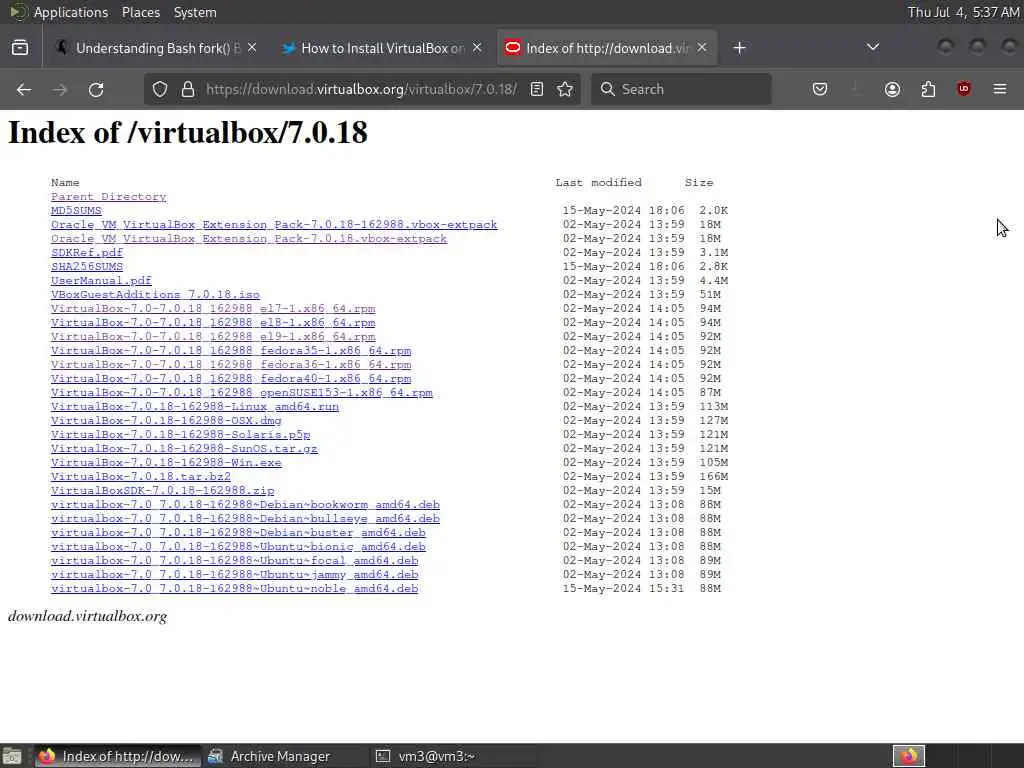Open the Places menu in the top panel
This screenshot has width=1024, height=768.
141,12
